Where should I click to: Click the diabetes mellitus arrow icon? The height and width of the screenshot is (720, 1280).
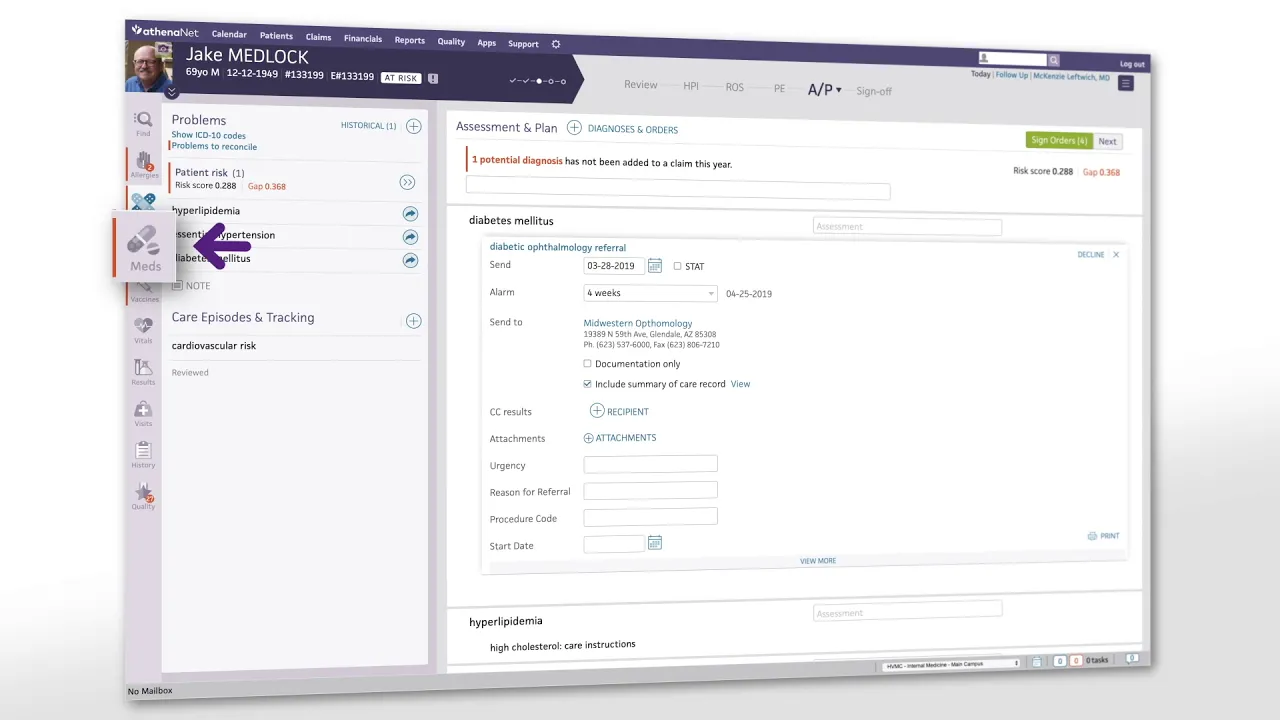[x=410, y=260]
